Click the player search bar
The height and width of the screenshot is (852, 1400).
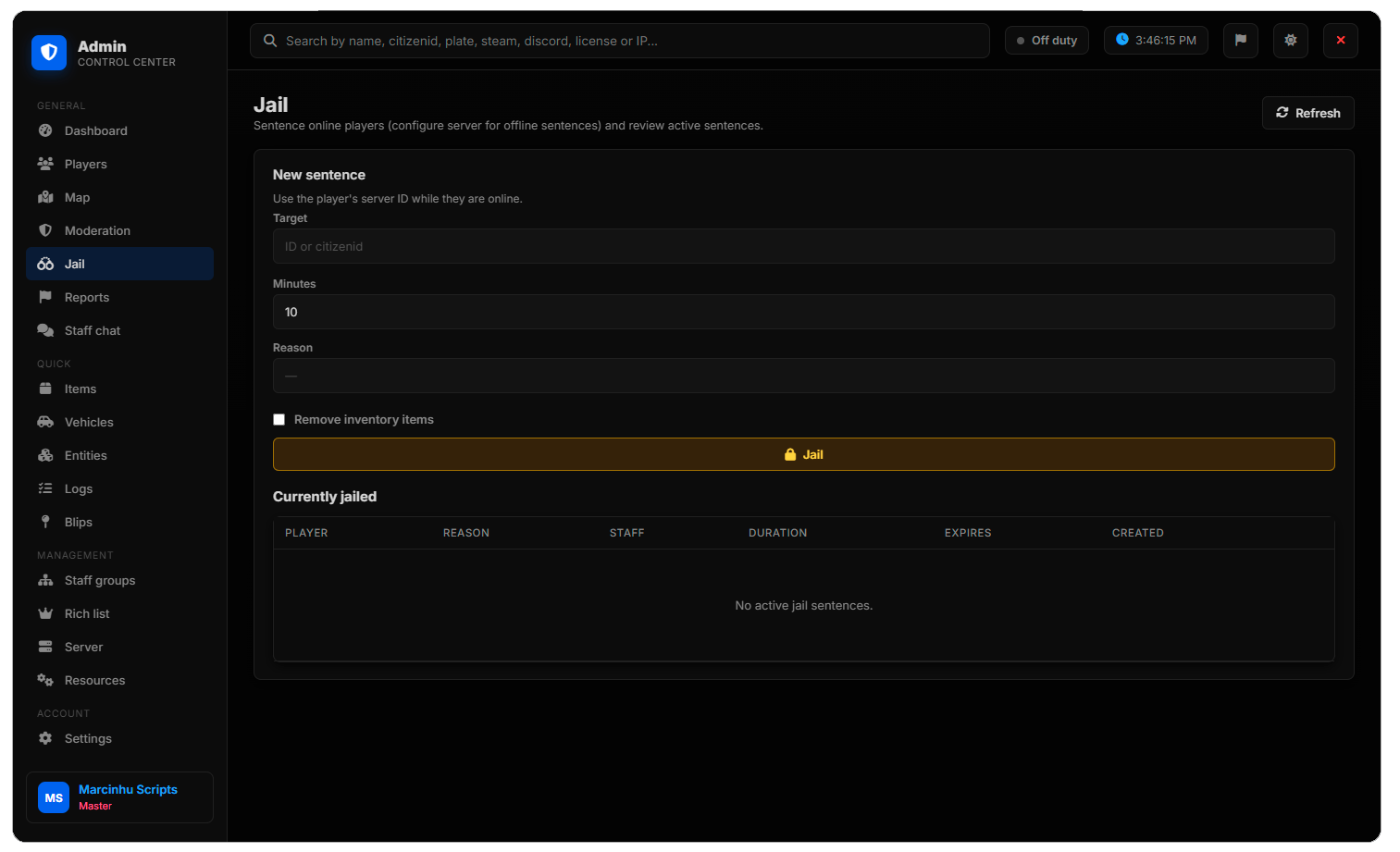(620, 41)
